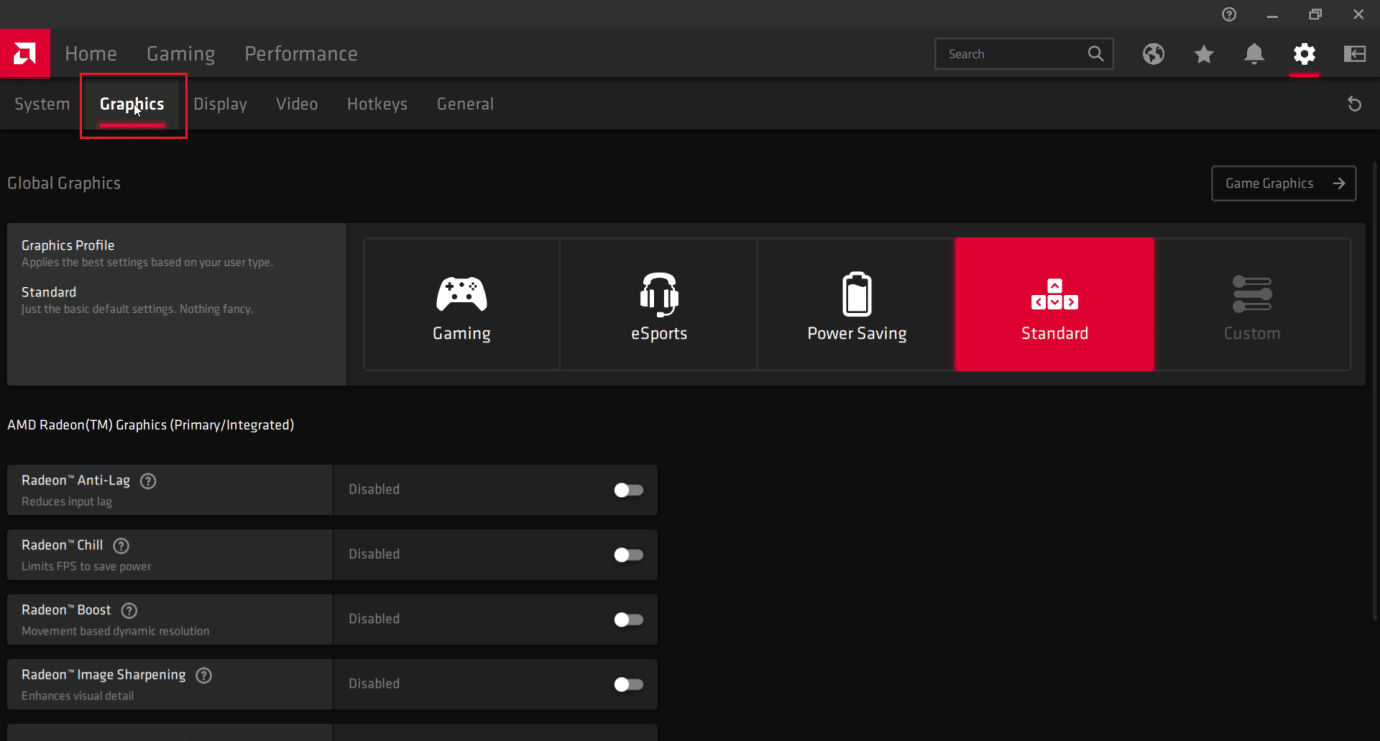This screenshot has width=1380, height=741.
Task: Open settings gear icon
Action: click(1304, 54)
